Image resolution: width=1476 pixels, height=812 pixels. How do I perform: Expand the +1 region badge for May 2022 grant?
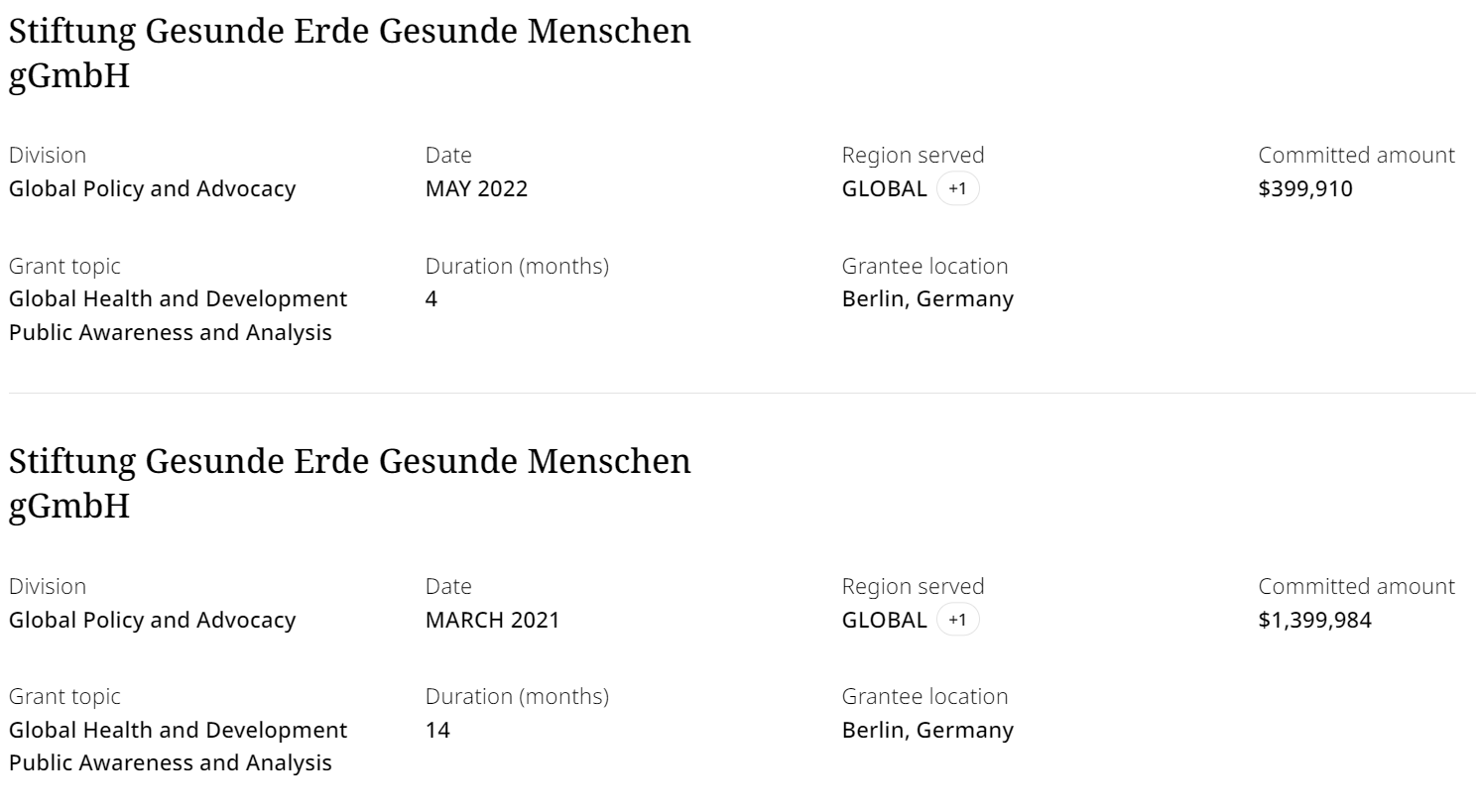pos(957,188)
